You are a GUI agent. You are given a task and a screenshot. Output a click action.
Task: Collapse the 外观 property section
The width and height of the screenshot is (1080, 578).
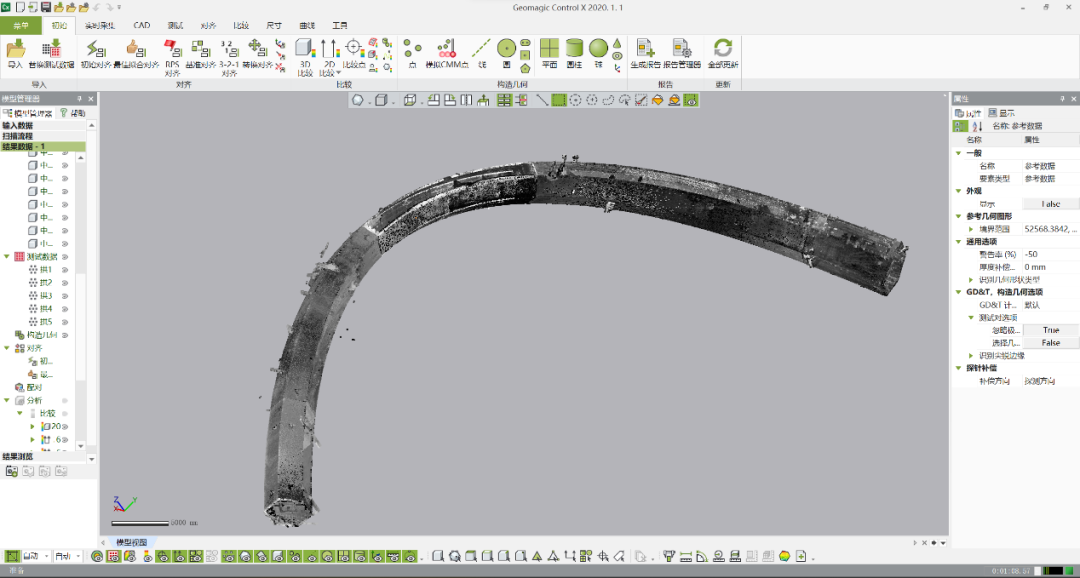(958, 192)
